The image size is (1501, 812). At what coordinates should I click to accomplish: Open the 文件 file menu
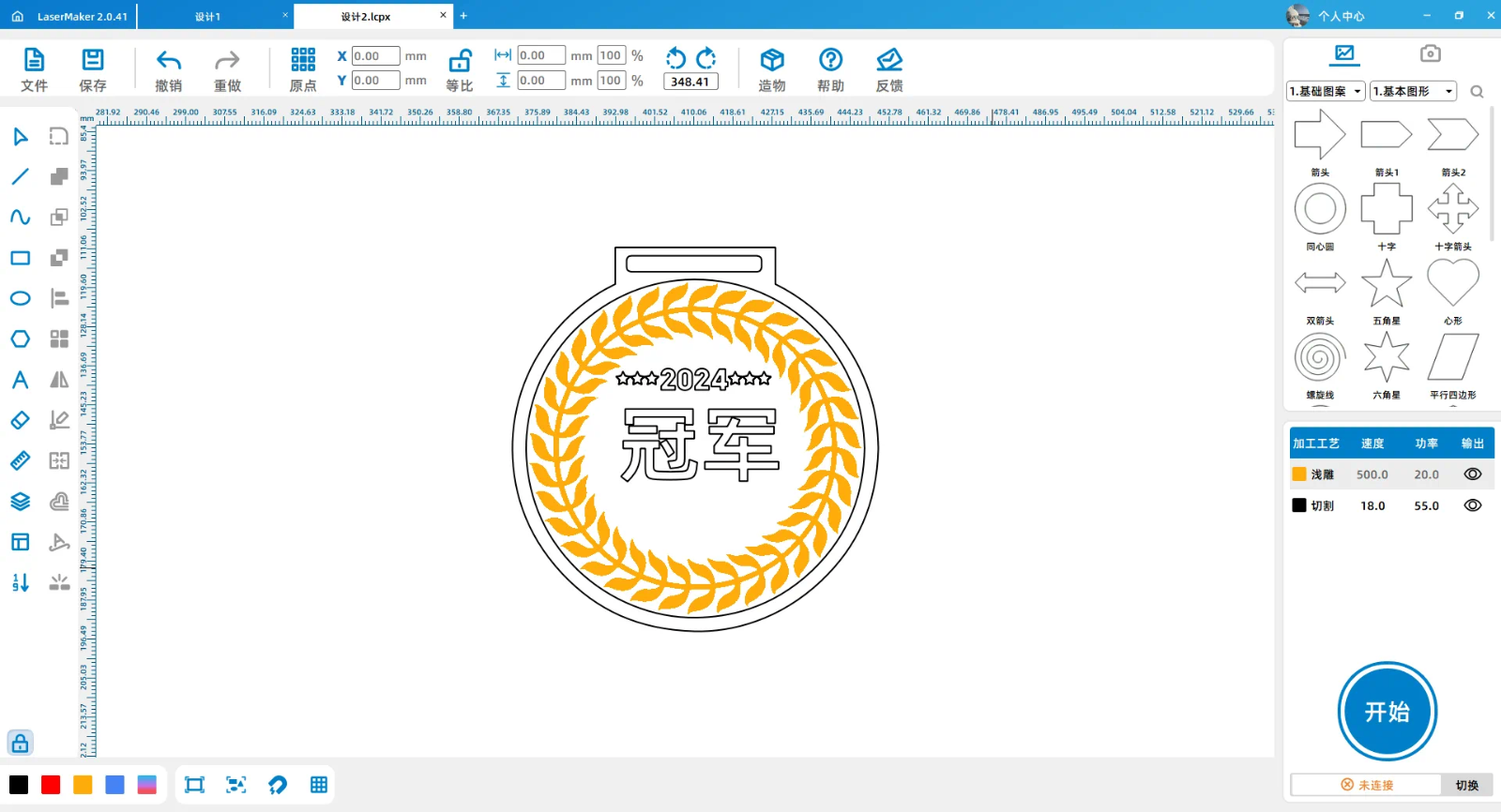click(34, 61)
